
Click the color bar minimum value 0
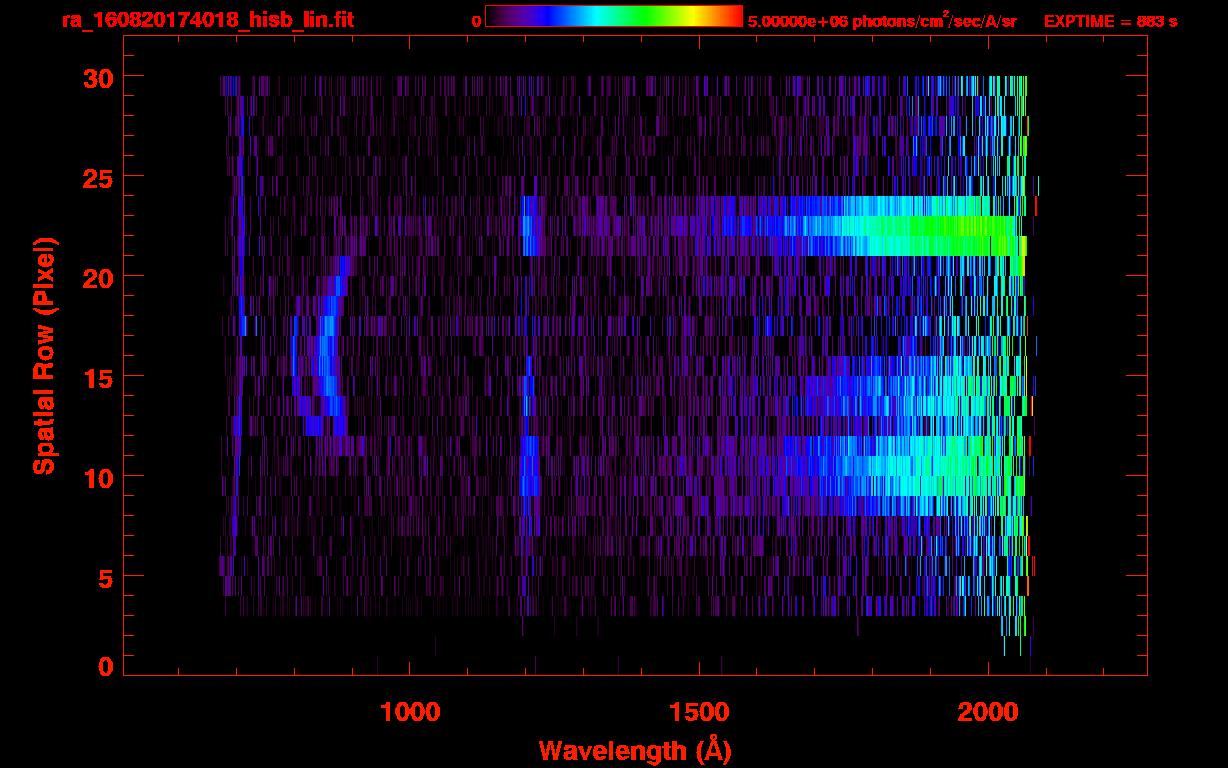[476, 21]
